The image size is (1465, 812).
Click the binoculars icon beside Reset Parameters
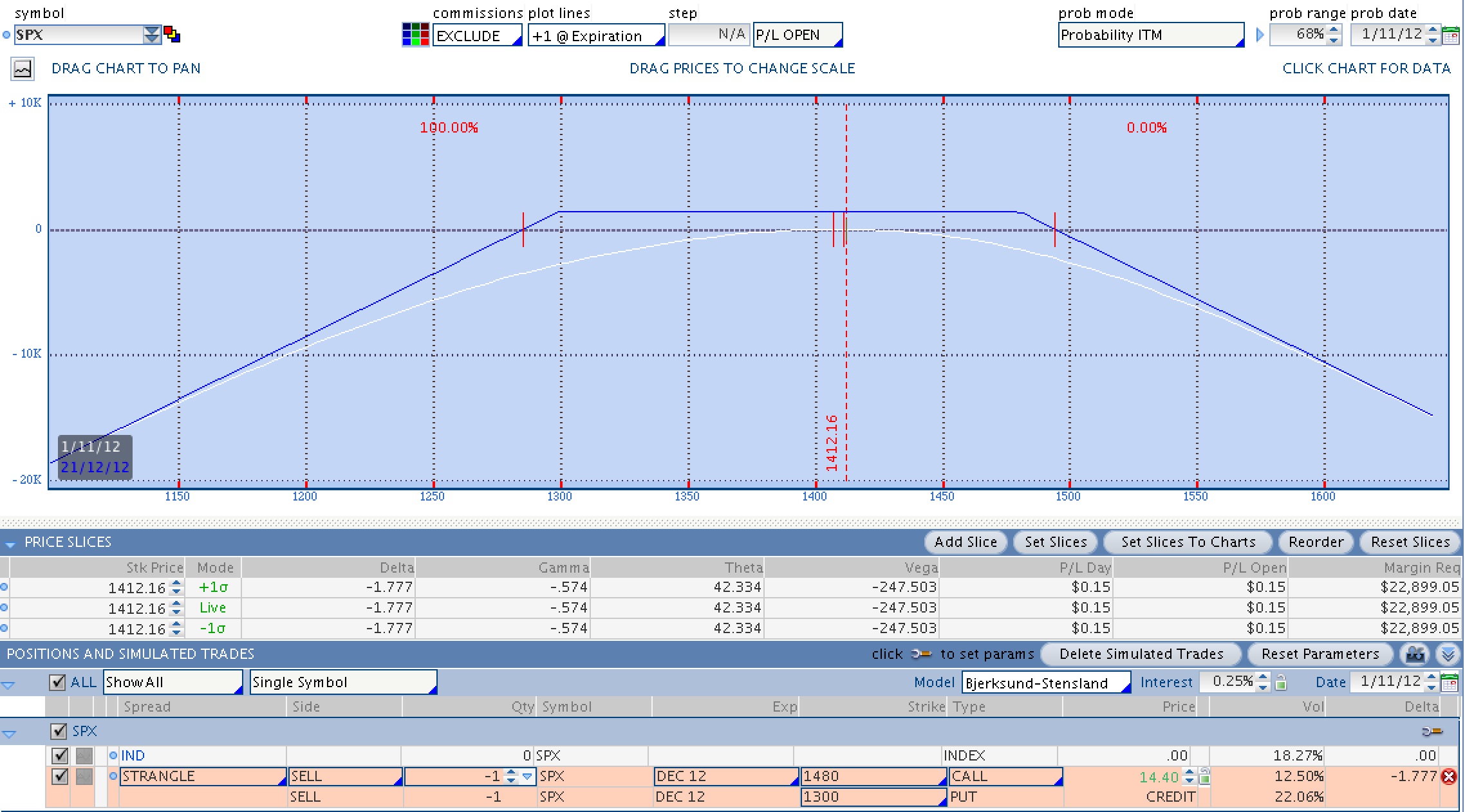click(x=1415, y=654)
